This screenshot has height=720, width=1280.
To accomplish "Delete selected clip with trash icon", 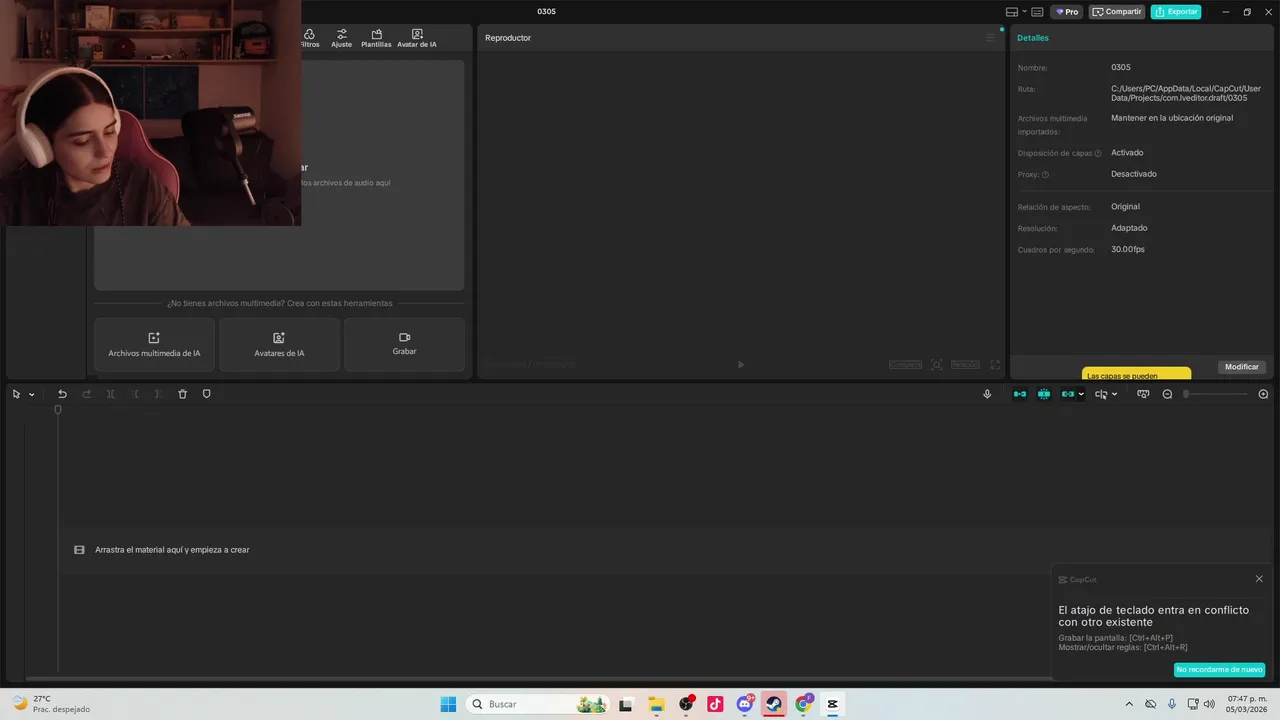I will point(182,394).
